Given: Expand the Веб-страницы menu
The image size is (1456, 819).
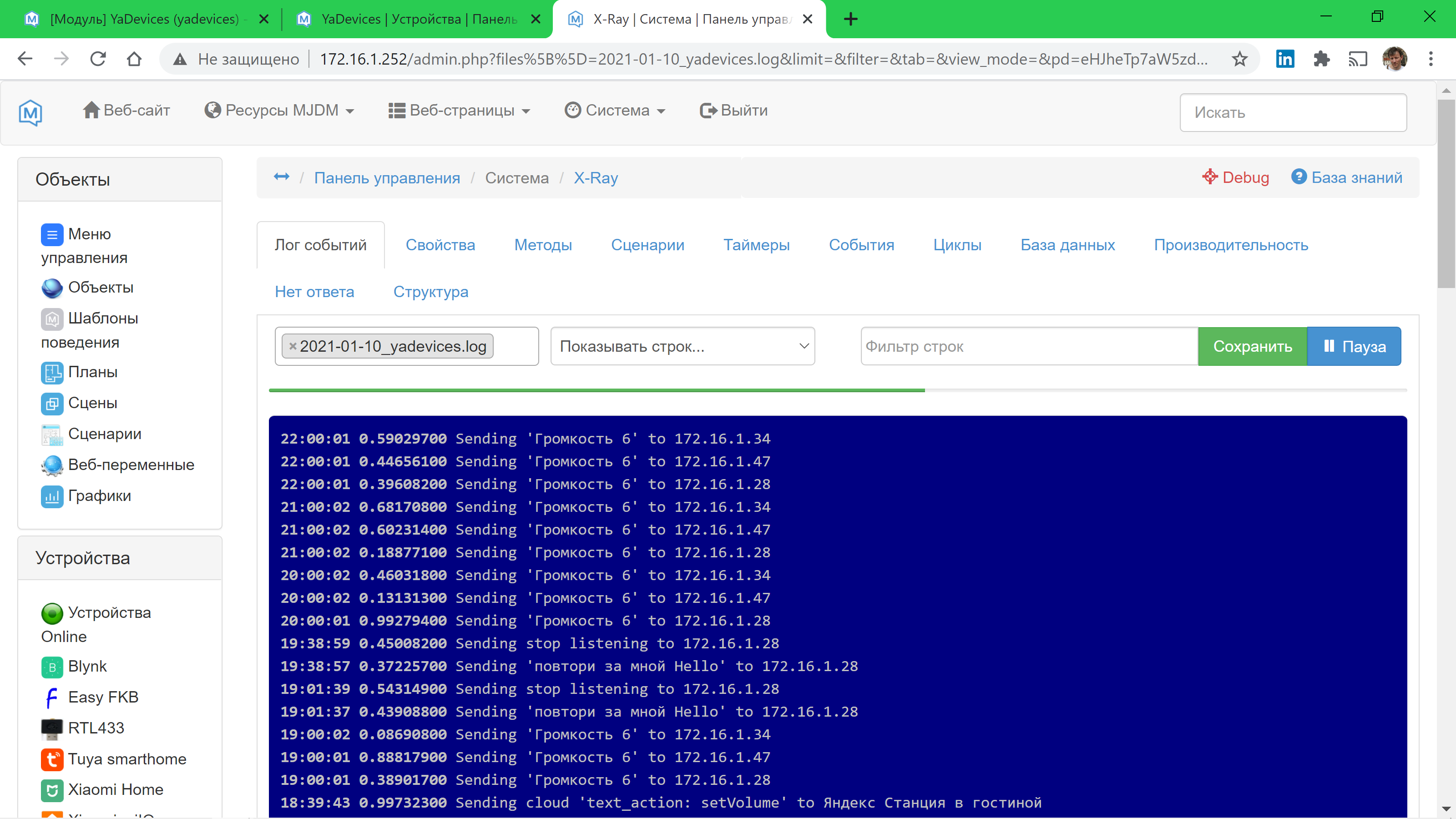Looking at the screenshot, I should pyautogui.click(x=460, y=110).
